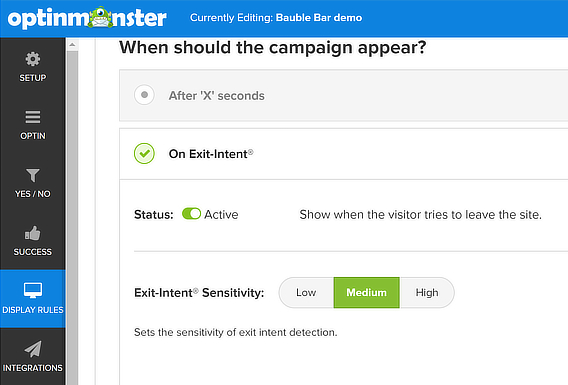Click the OptinMonster logo
This screenshot has height=385, width=568.
(87, 18)
